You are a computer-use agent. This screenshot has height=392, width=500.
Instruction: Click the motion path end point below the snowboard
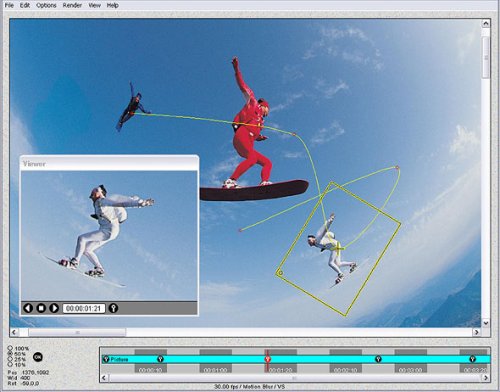tap(240, 230)
